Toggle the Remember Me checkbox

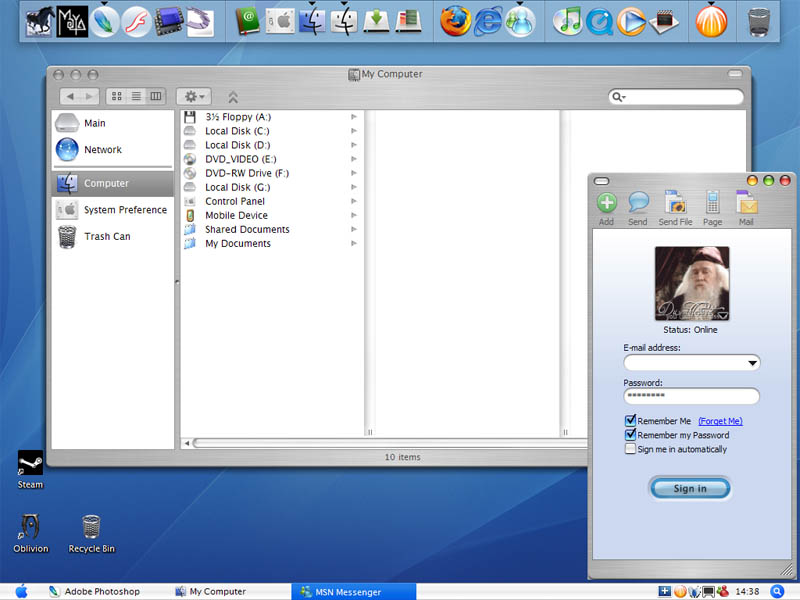pos(631,420)
